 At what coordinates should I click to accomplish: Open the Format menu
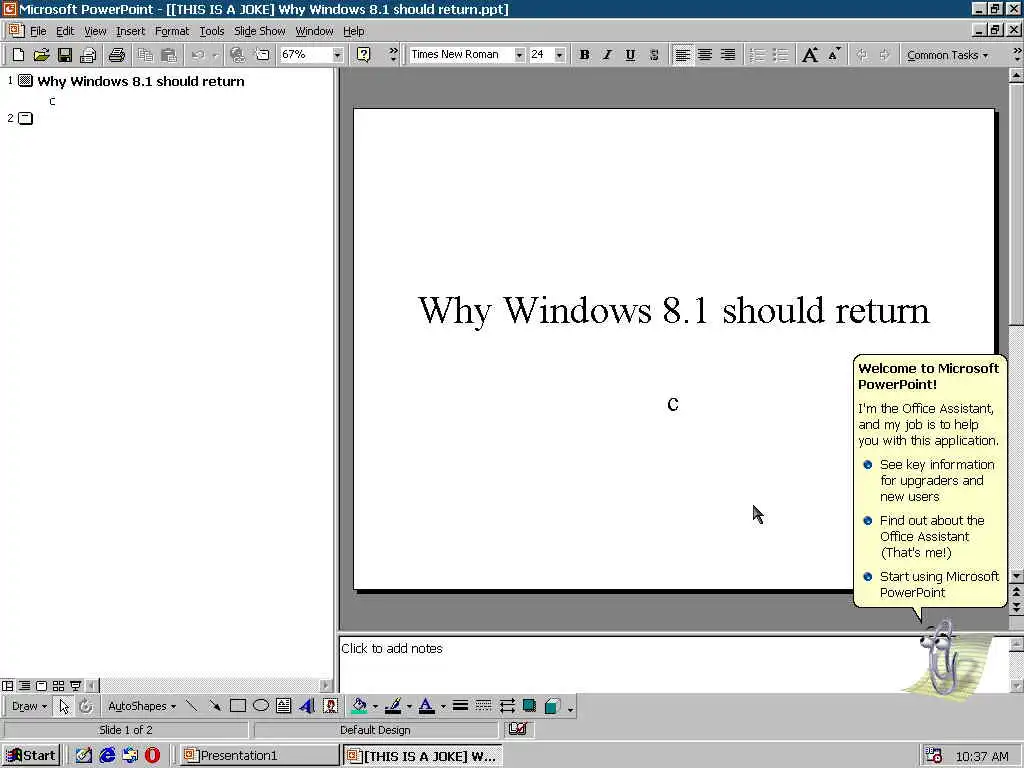tap(172, 31)
